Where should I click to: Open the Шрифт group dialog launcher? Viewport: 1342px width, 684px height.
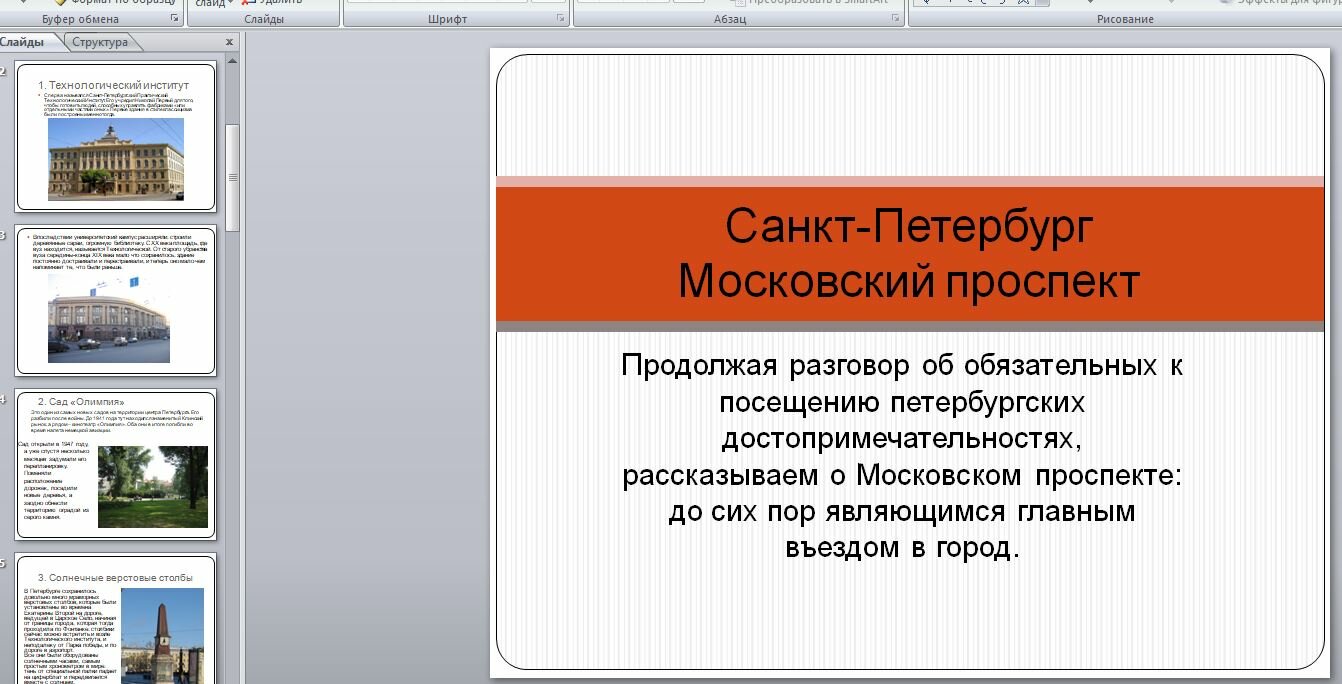click(x=560, y=19)
